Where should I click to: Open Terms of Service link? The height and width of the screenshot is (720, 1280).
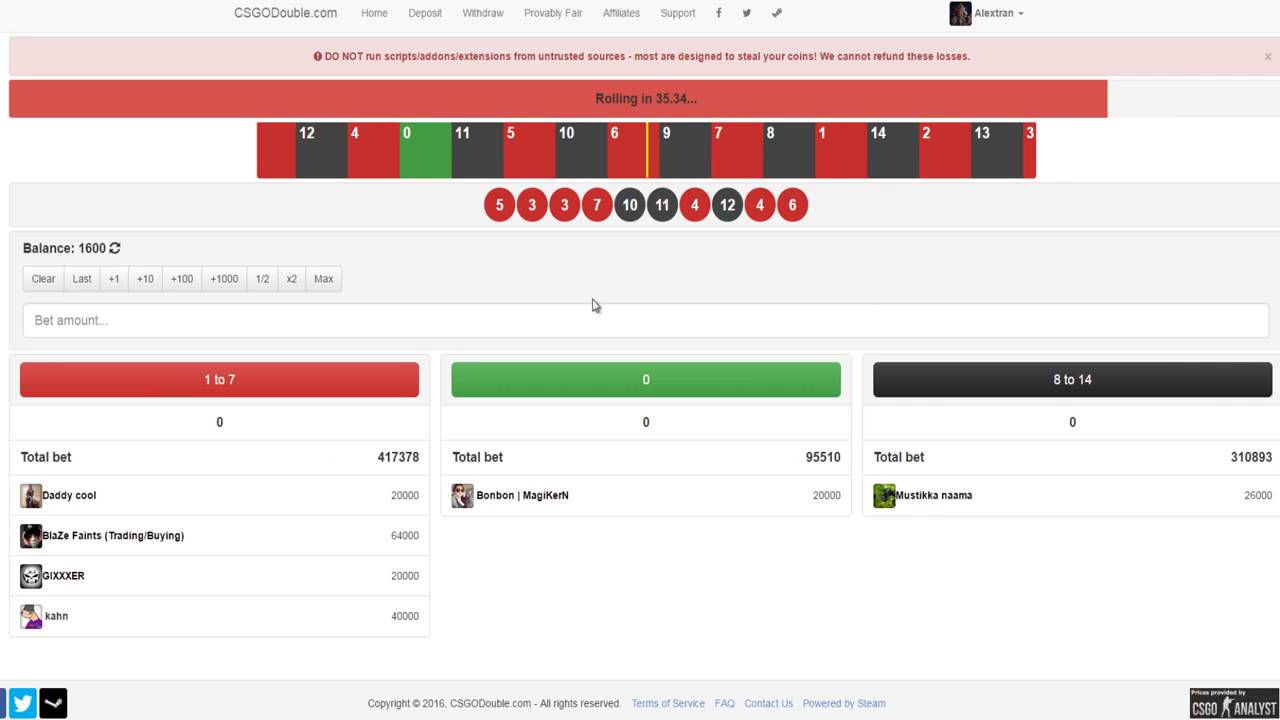pos(668,704)
